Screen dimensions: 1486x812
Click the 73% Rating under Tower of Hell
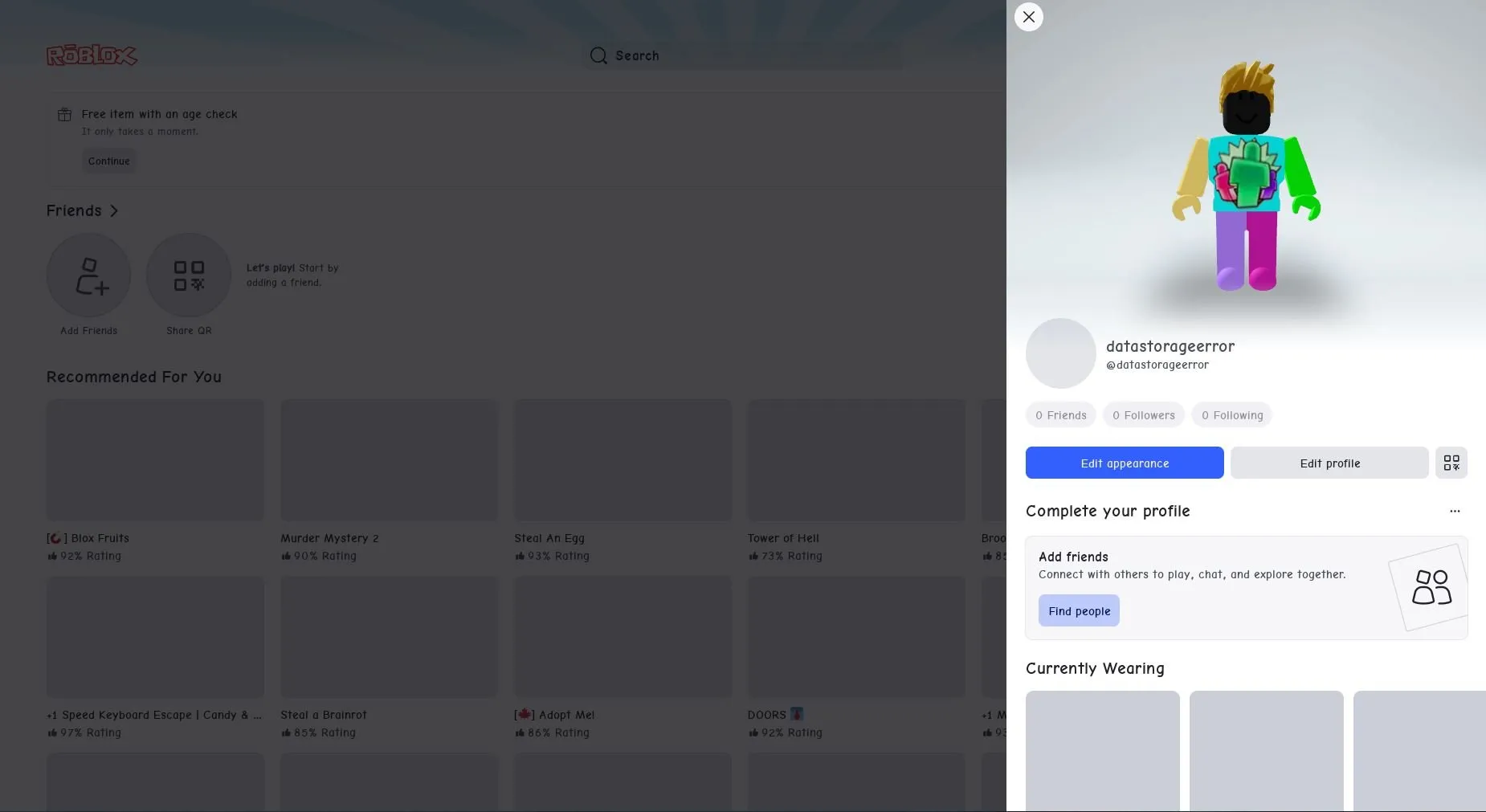tap(786, 556)
